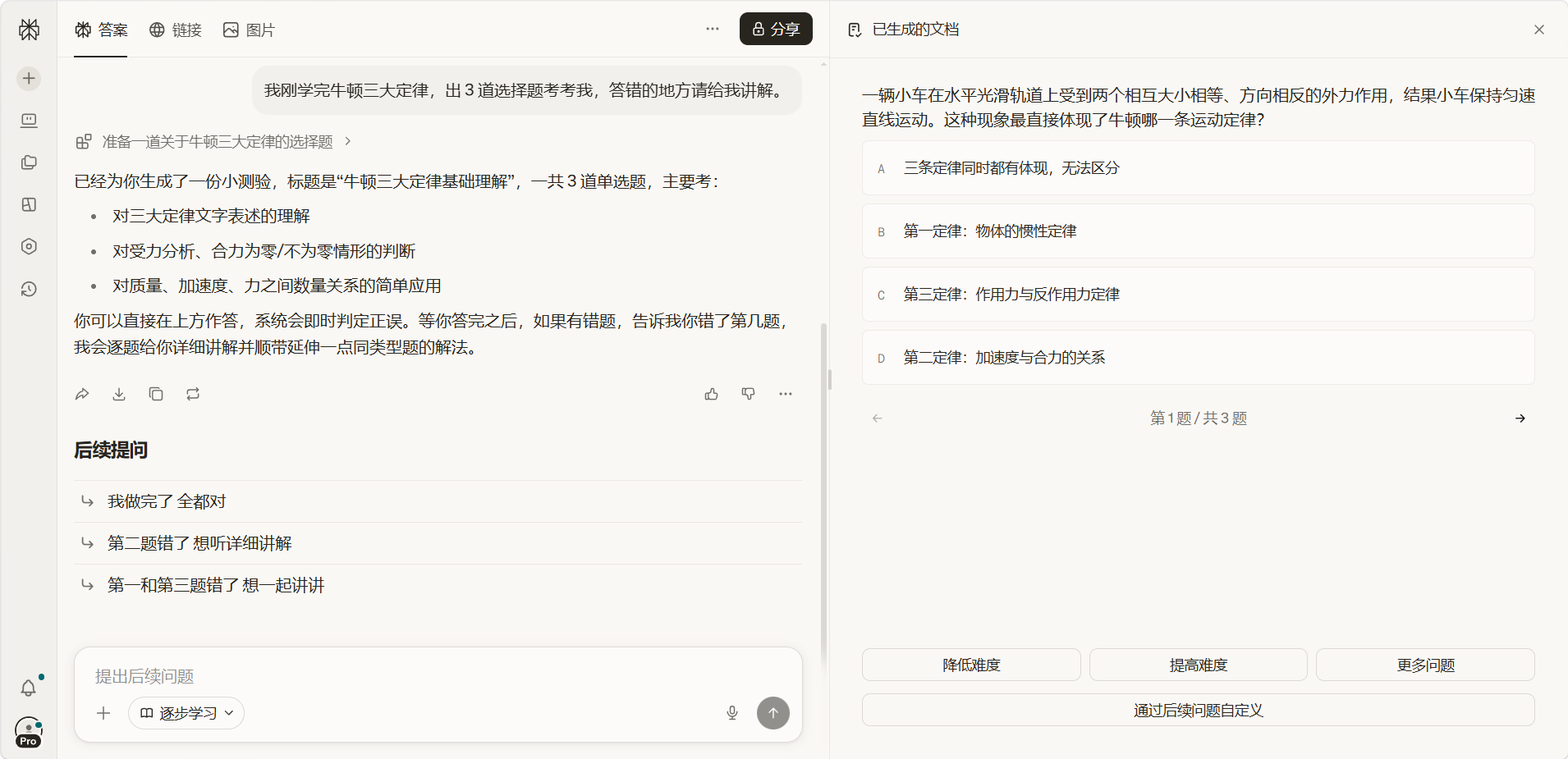Open the library stacked pages sidebar icon
The image size is (1568, 759).
29,162
